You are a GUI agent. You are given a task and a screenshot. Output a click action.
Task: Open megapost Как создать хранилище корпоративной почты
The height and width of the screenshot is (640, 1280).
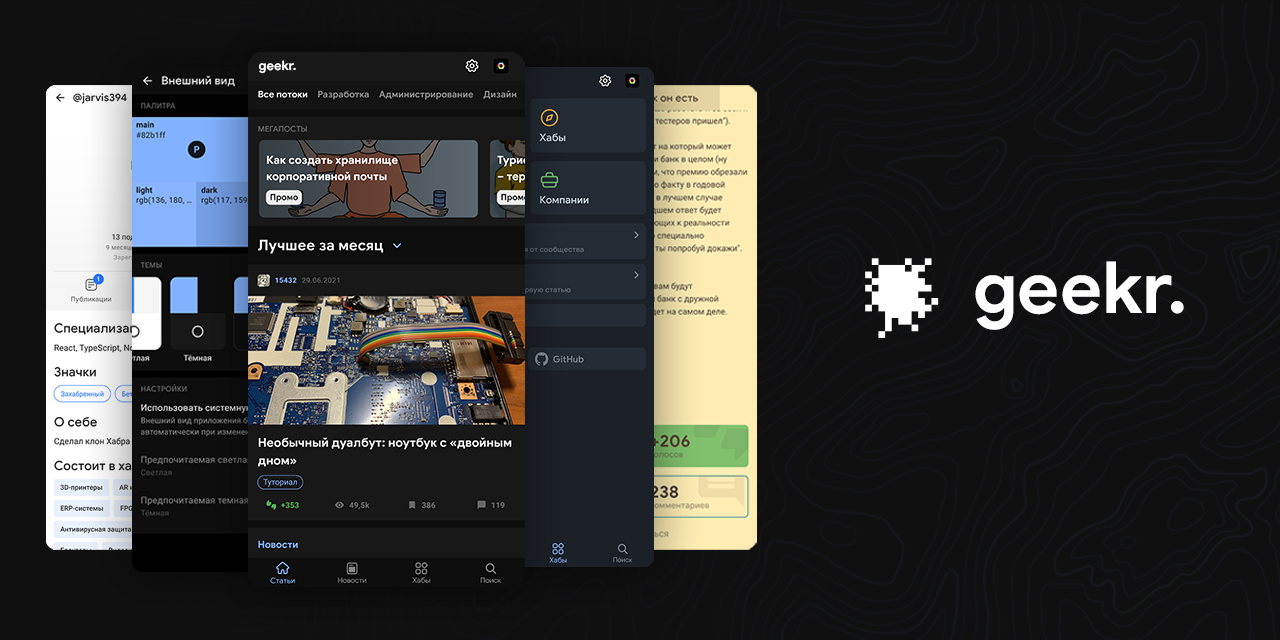pyautogui.click(x=368, y=178)
